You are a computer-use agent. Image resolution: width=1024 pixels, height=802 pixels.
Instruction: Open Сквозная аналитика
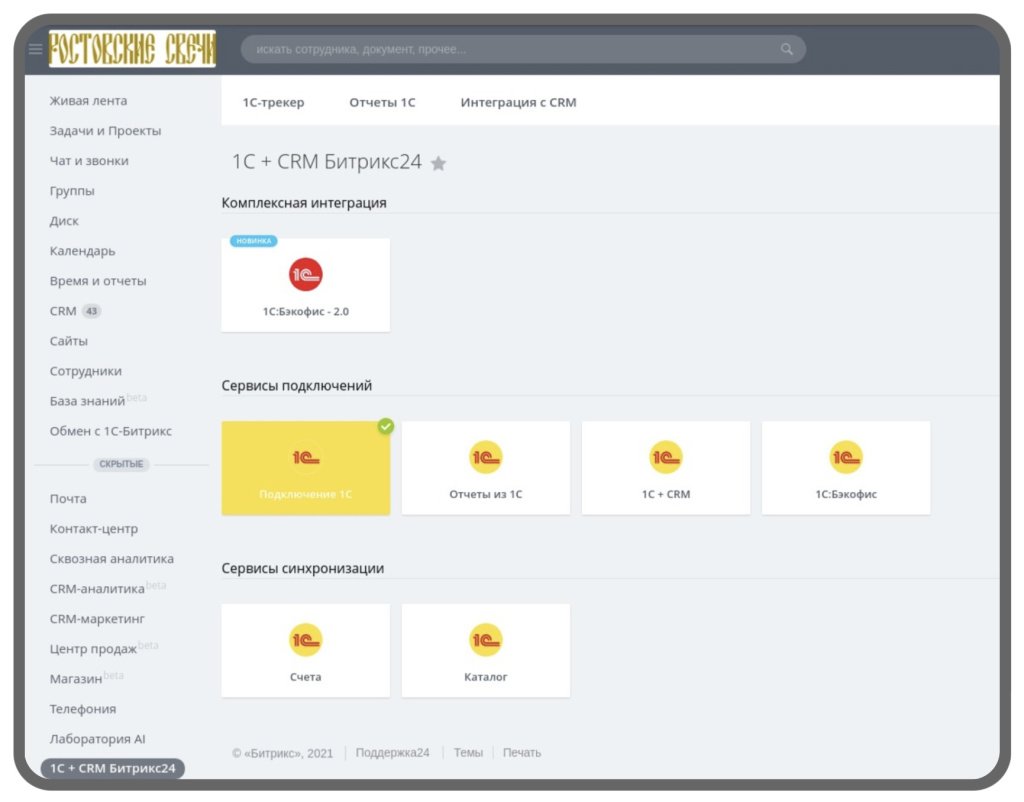[x=112, y=558]
